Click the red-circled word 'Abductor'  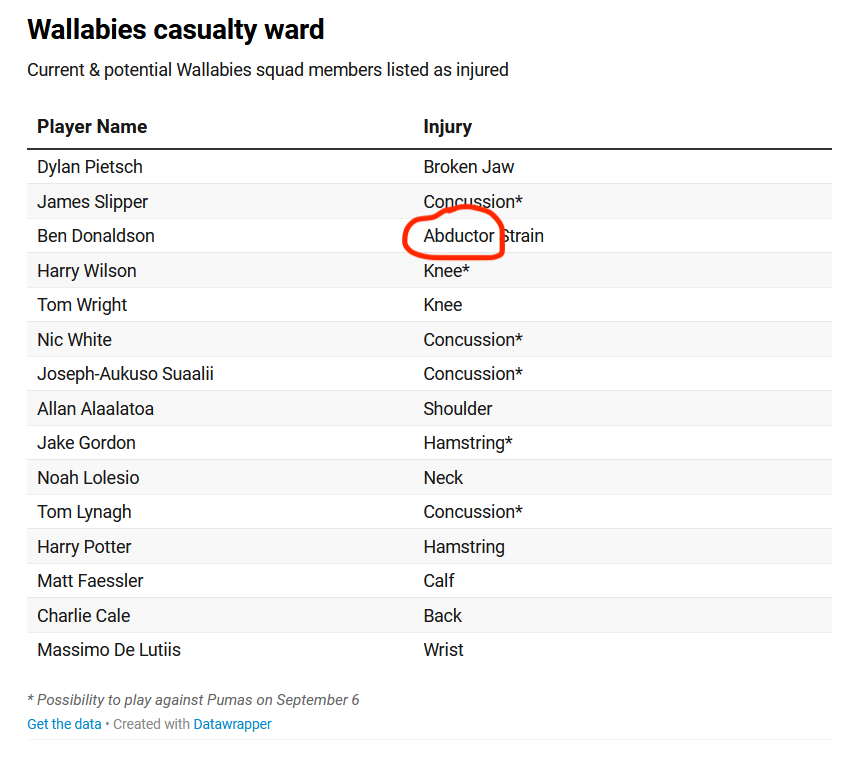tap(459, 236)
